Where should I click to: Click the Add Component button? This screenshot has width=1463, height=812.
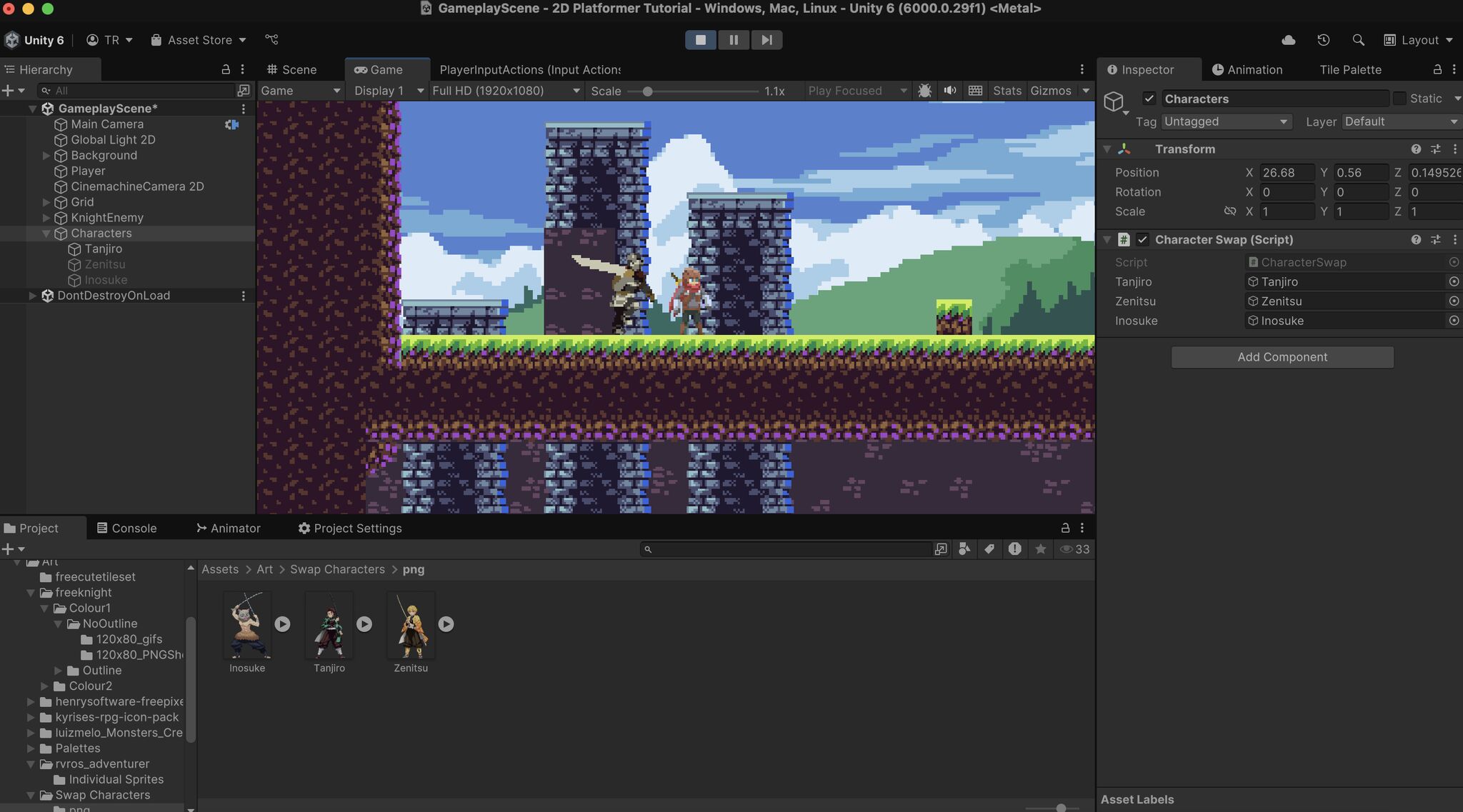pyautogui.click(x=1281, y=356)
